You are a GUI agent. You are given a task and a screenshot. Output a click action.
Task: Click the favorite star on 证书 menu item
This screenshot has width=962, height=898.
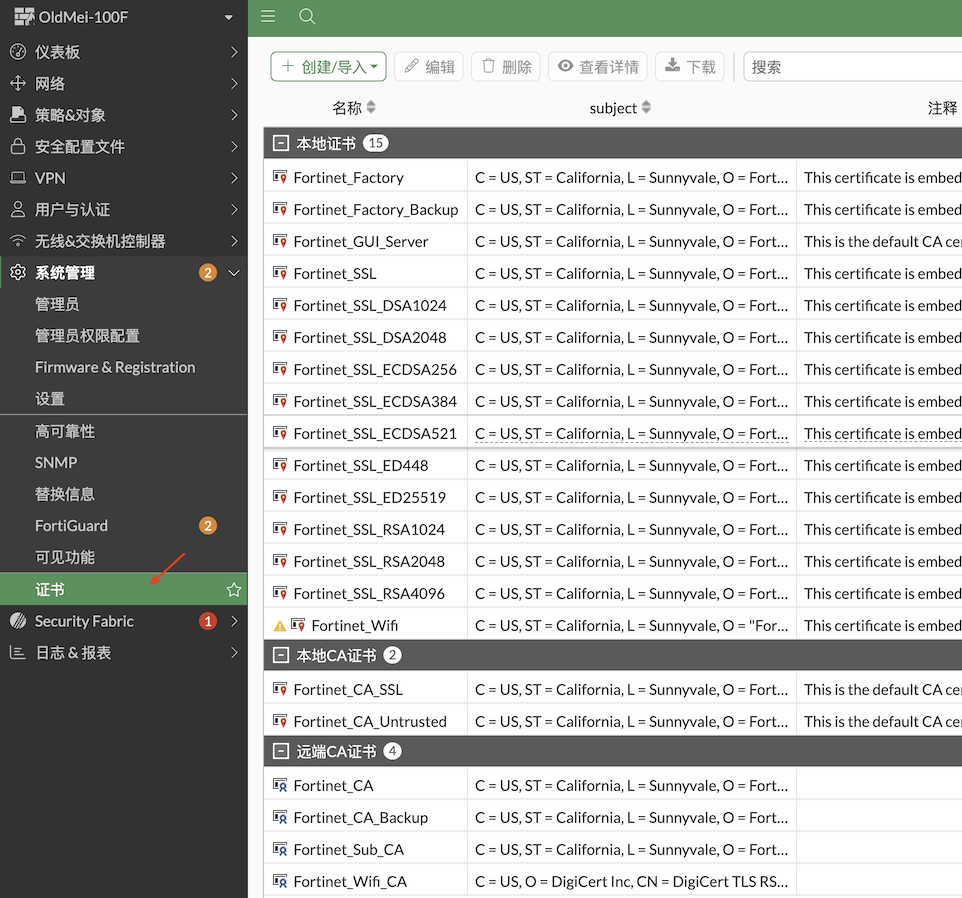[x=234, y=589]
